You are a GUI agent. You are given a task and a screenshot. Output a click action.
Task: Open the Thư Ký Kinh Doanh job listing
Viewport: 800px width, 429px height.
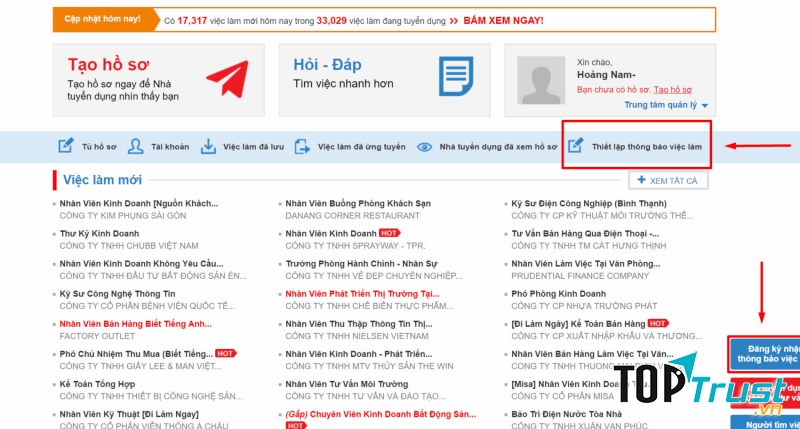tap(100, 233)
